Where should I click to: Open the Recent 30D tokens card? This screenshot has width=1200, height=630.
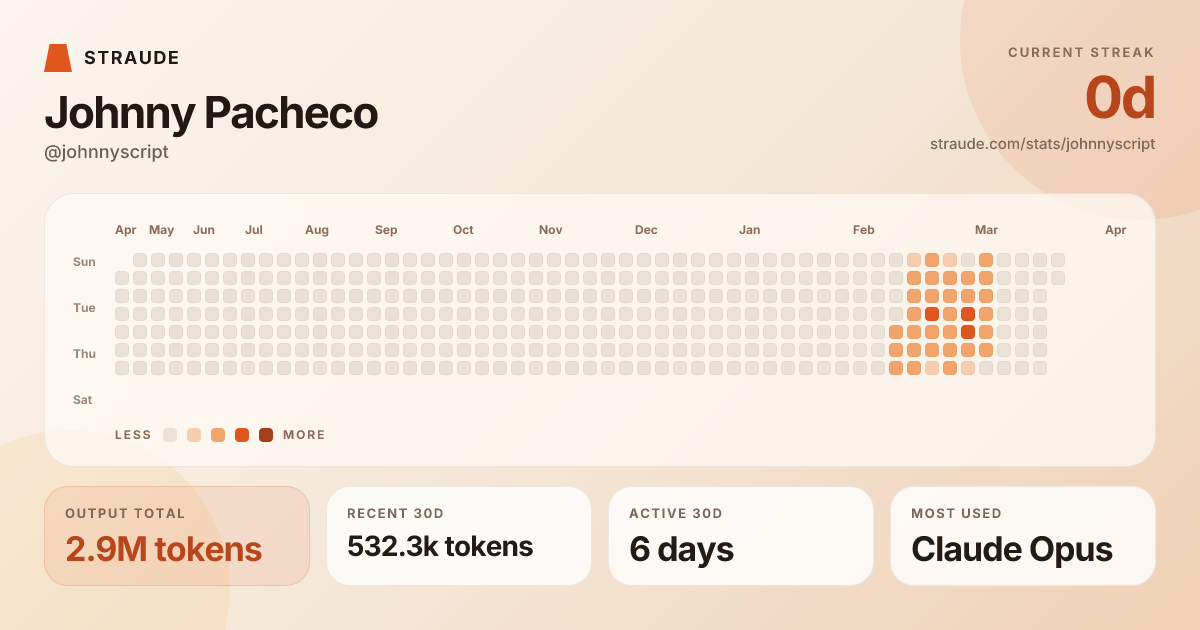[459, 536]
